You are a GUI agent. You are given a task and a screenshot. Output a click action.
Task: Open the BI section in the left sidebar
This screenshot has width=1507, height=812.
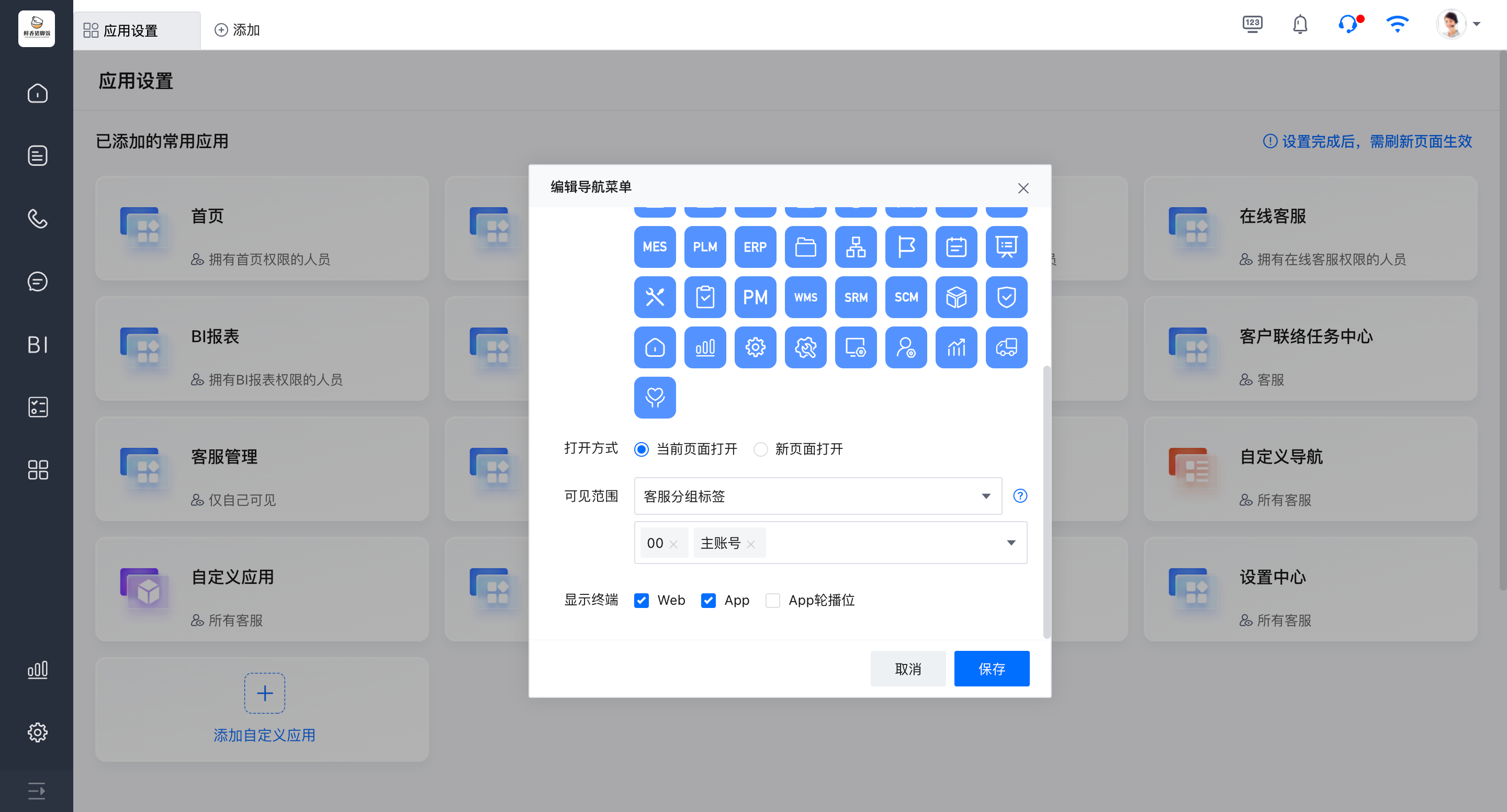(38, 345)
